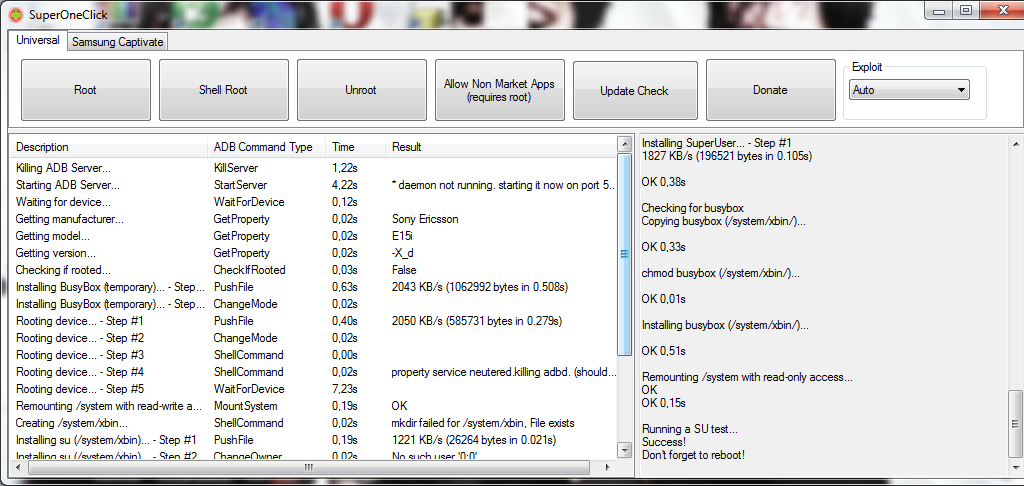Click the 'False' result cell

(404, 270)
